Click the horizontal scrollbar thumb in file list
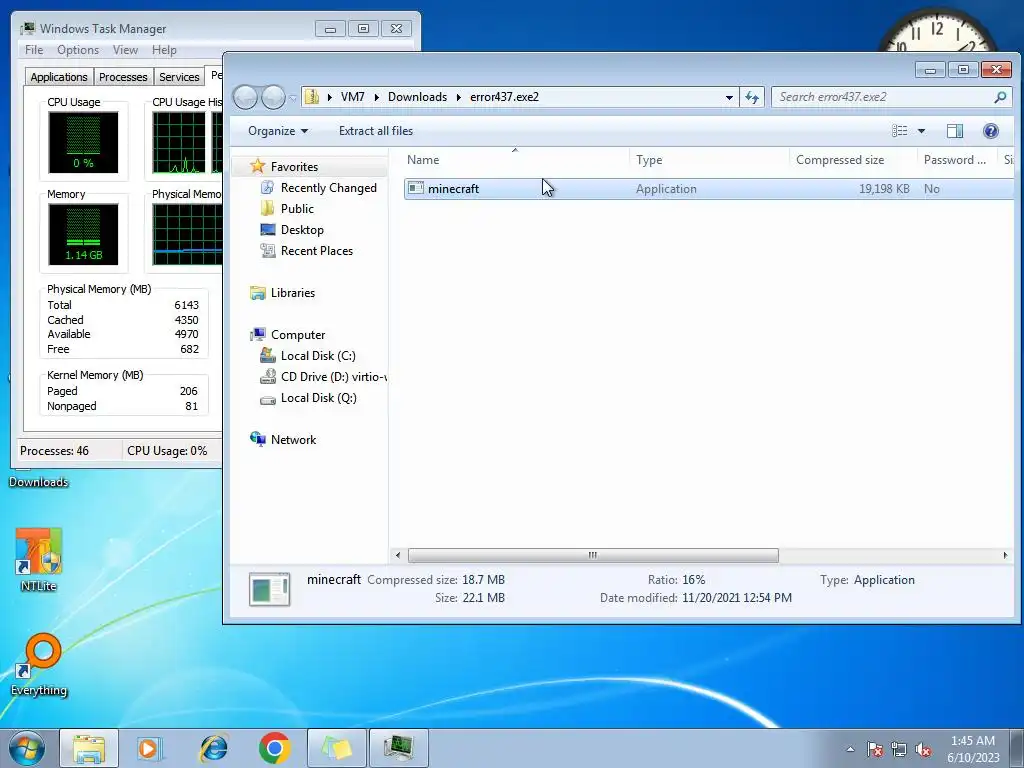 pos(593,555)
